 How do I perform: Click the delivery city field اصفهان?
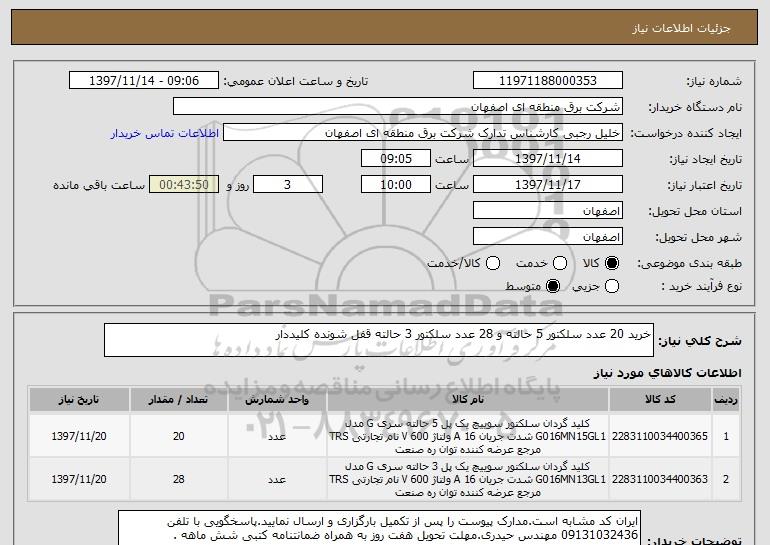(548, 237)
